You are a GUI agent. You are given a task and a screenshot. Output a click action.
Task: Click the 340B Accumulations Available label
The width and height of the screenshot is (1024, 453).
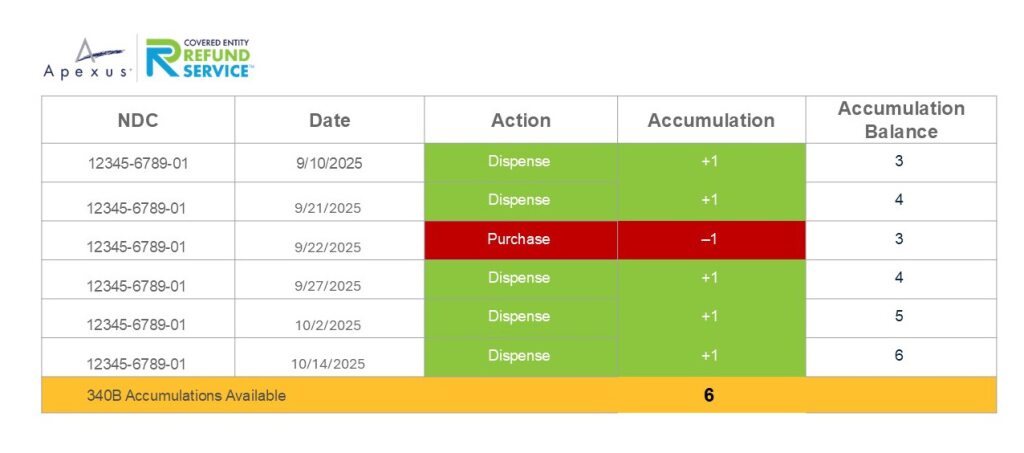186,395
